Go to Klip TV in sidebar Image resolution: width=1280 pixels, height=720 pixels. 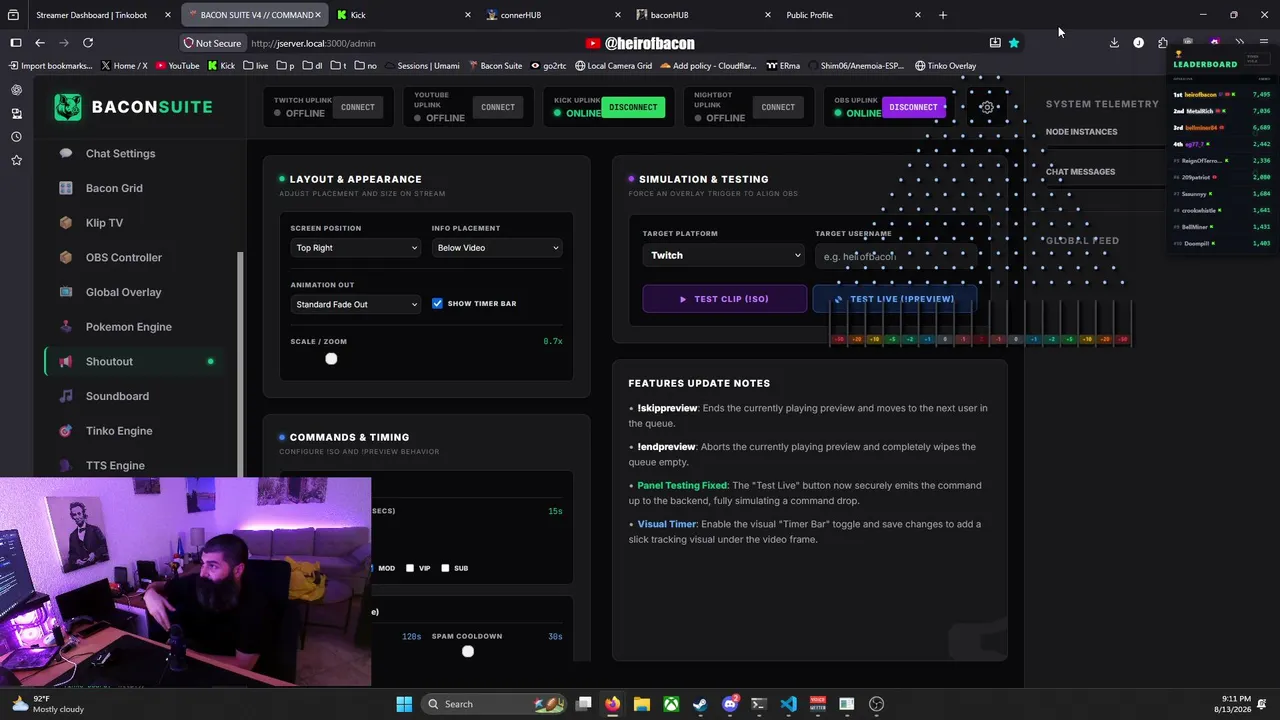coord(104,223)
